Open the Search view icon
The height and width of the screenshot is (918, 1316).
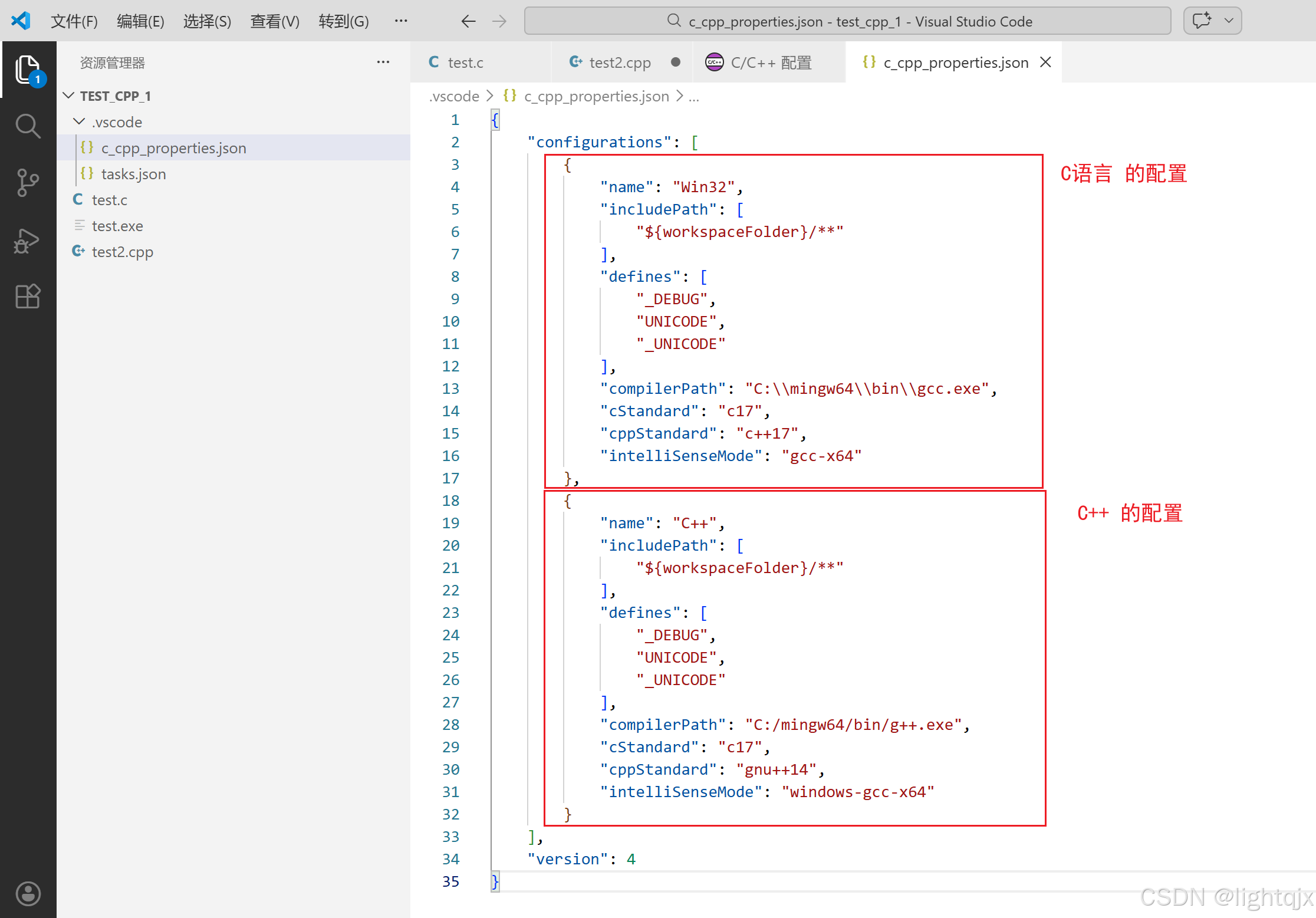[x=28, y=126]
